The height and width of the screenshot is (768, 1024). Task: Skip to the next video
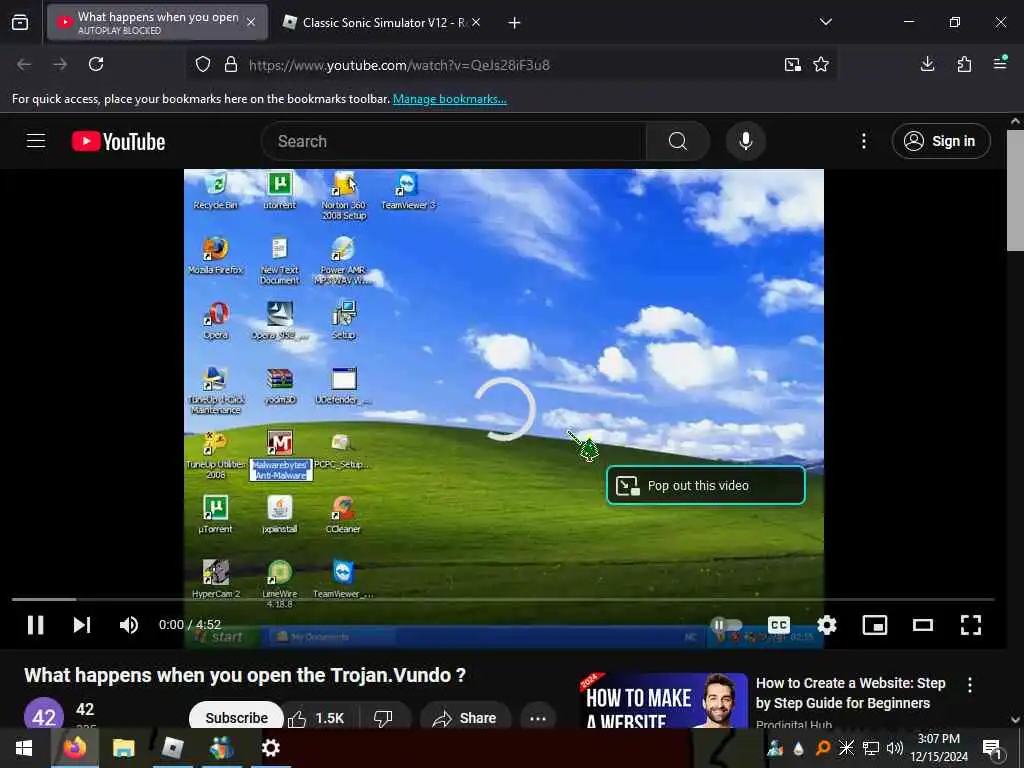[82, 625]
